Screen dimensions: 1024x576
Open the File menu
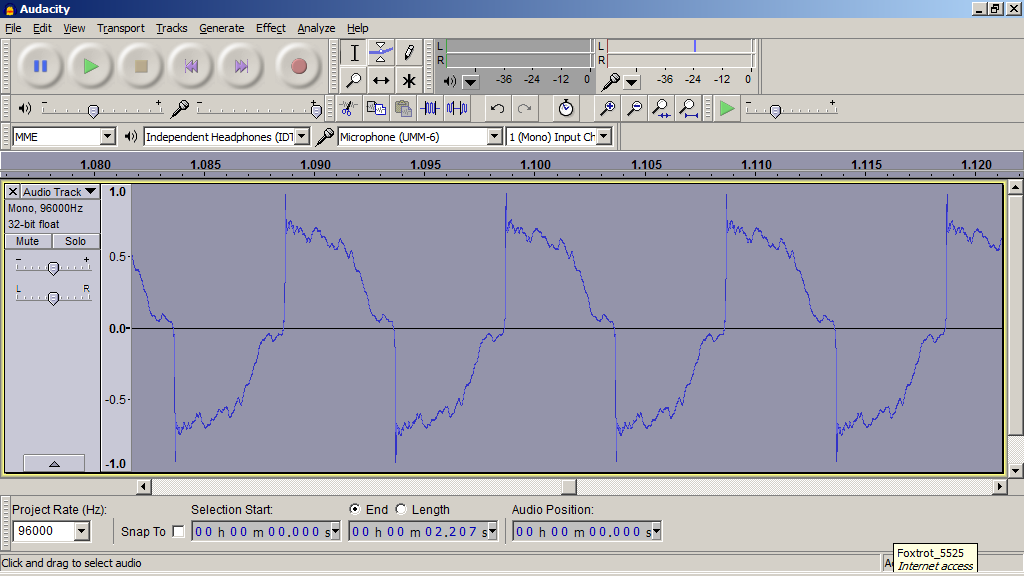tap(13, 28)
